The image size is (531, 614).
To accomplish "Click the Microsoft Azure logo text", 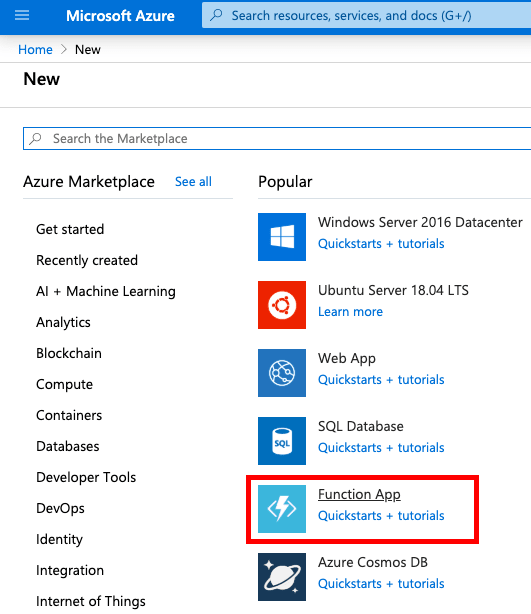I will click(x=120, y=16).
